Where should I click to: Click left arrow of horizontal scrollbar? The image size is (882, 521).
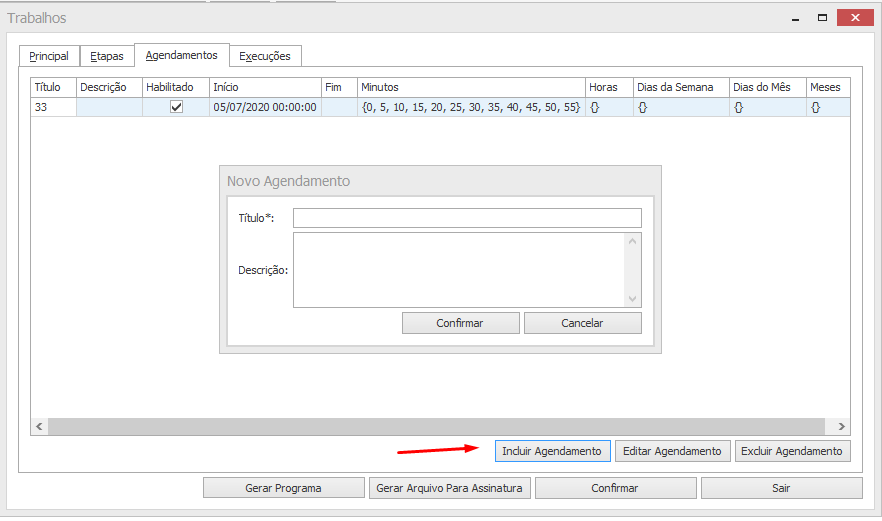click(39, 426)
